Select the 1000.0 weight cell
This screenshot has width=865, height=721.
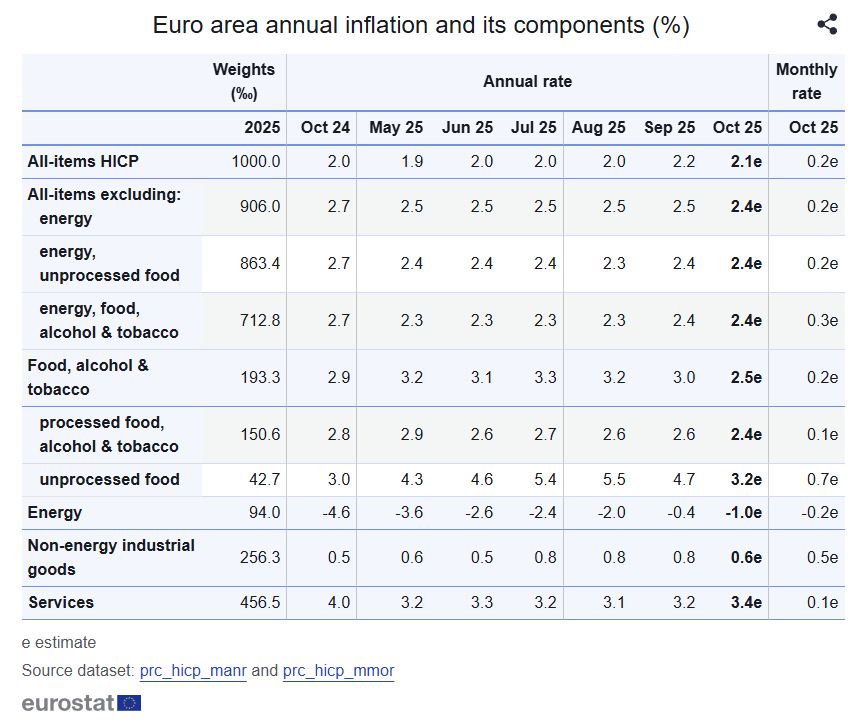click(256, 162)
